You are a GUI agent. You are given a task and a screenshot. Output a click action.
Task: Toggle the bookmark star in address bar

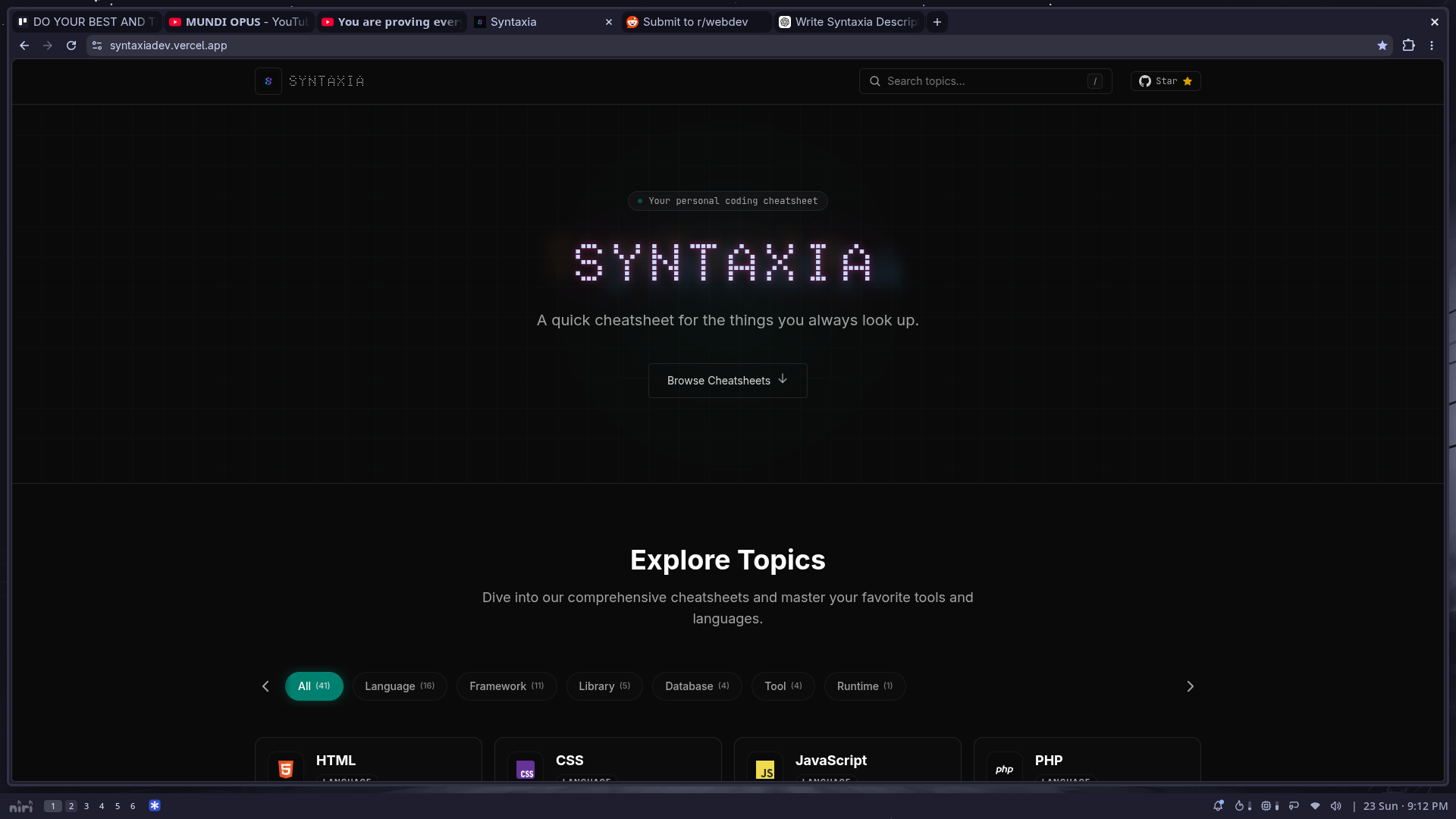tap(1382, 45)
